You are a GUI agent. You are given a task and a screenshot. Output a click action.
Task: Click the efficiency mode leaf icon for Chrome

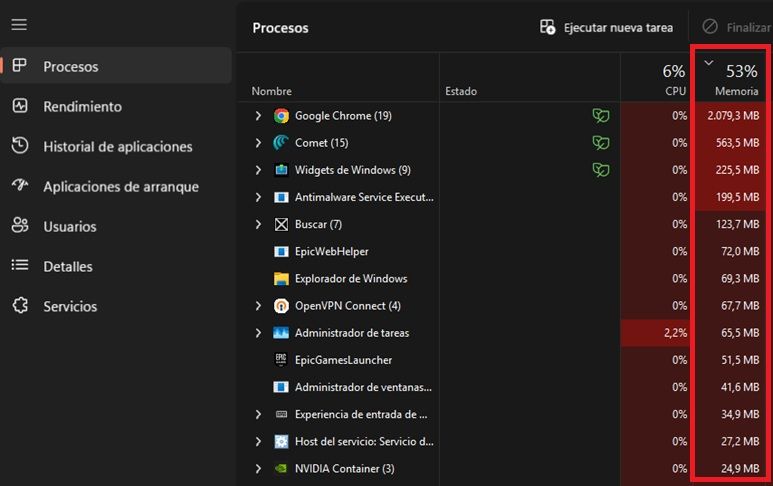click(x=600, y=116)
